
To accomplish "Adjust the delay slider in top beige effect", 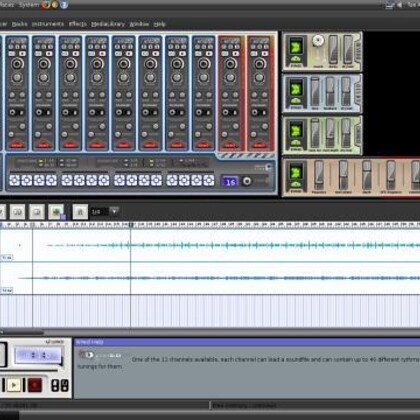I will click(x=333, y=49).
